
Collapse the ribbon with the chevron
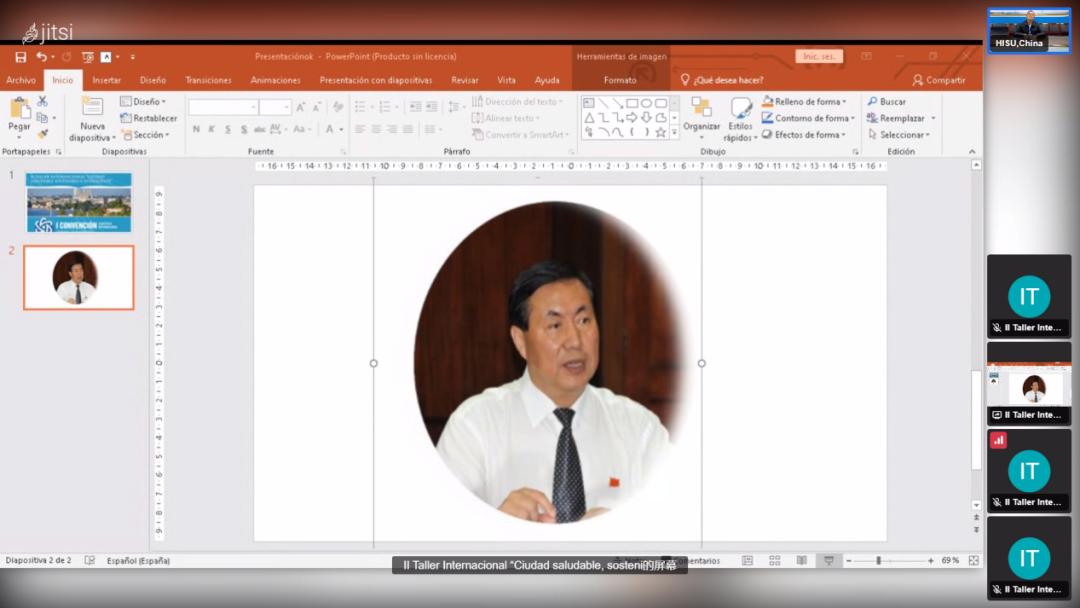click(972, 151)
